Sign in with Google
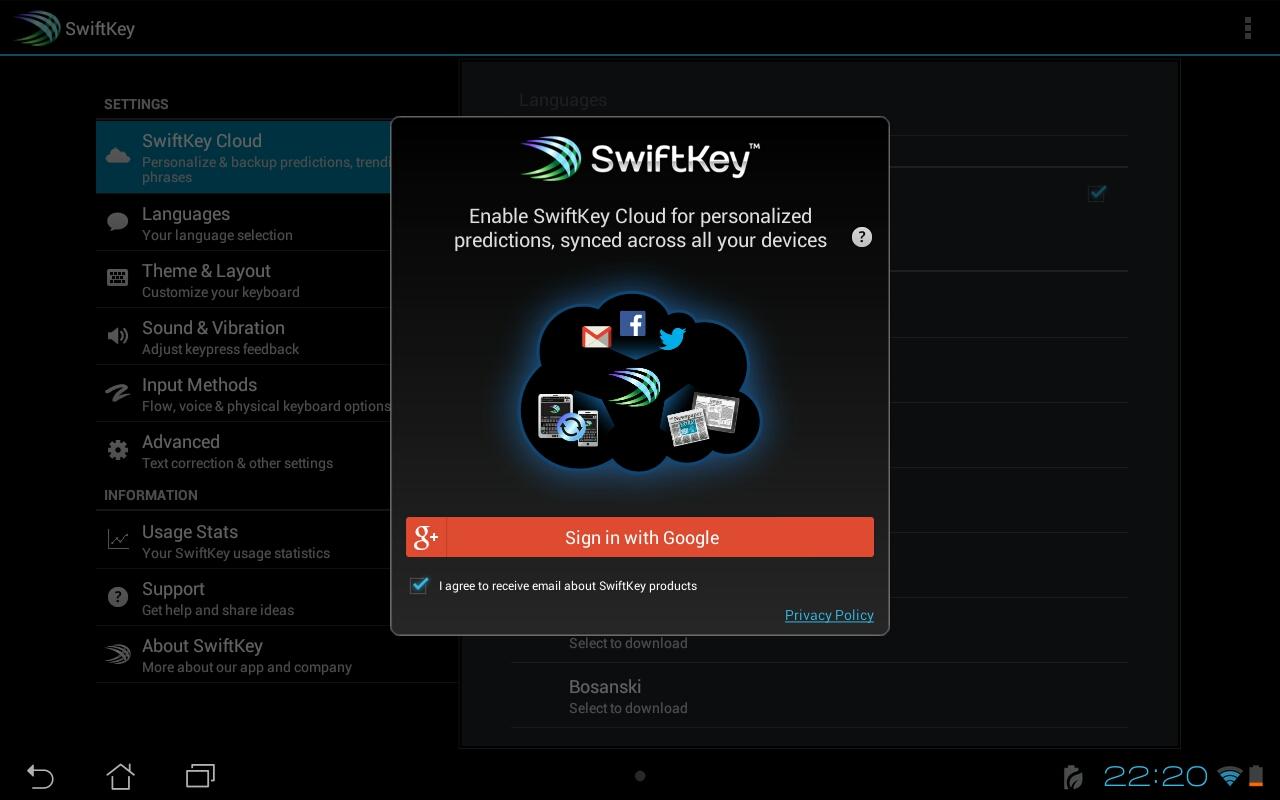The width and height of the screenshot is (1280, 800). (640, 537)
